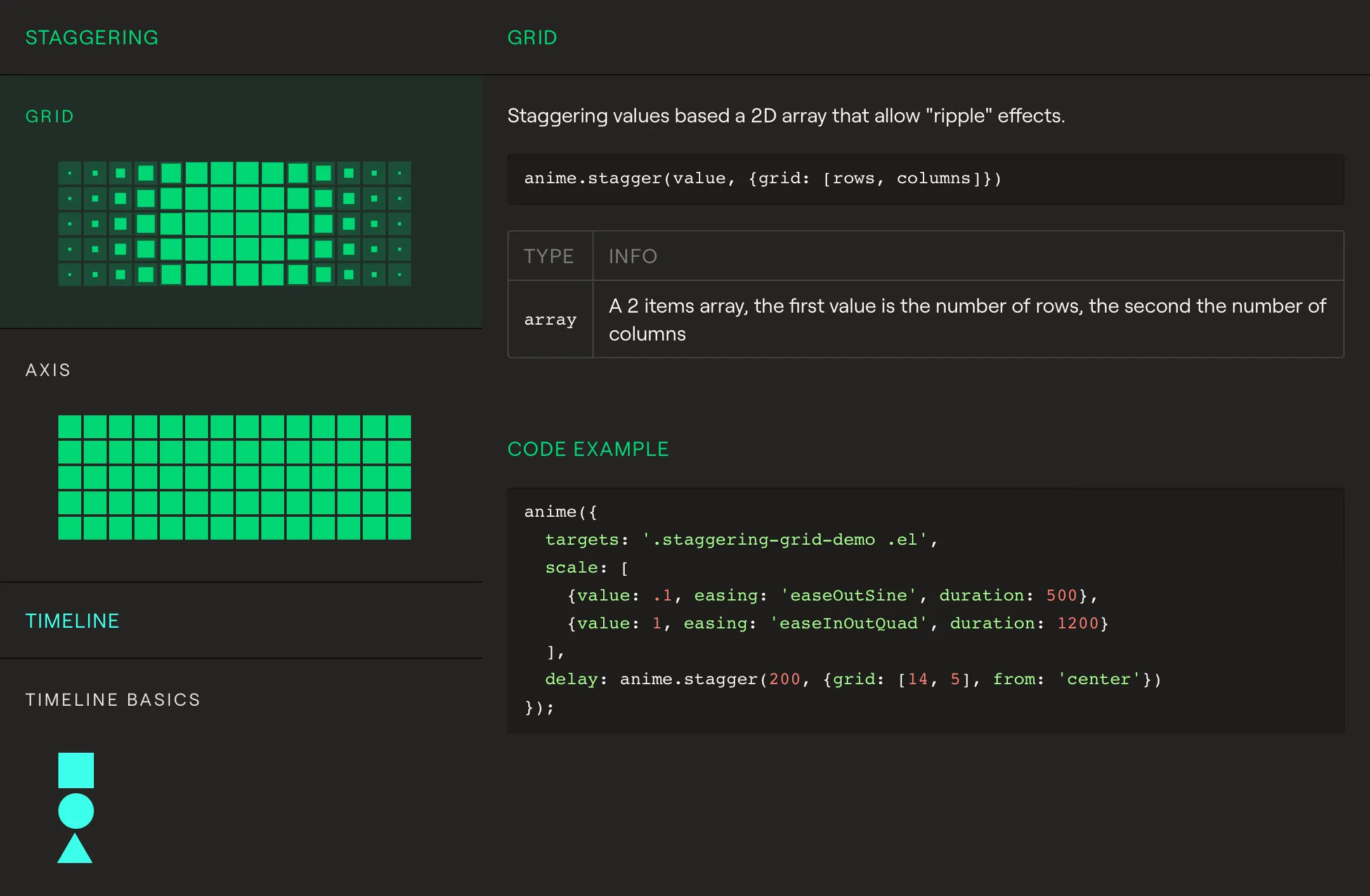Click the cyan square timeline shape
The image size is (1370, 896).
tap(76, 770)
